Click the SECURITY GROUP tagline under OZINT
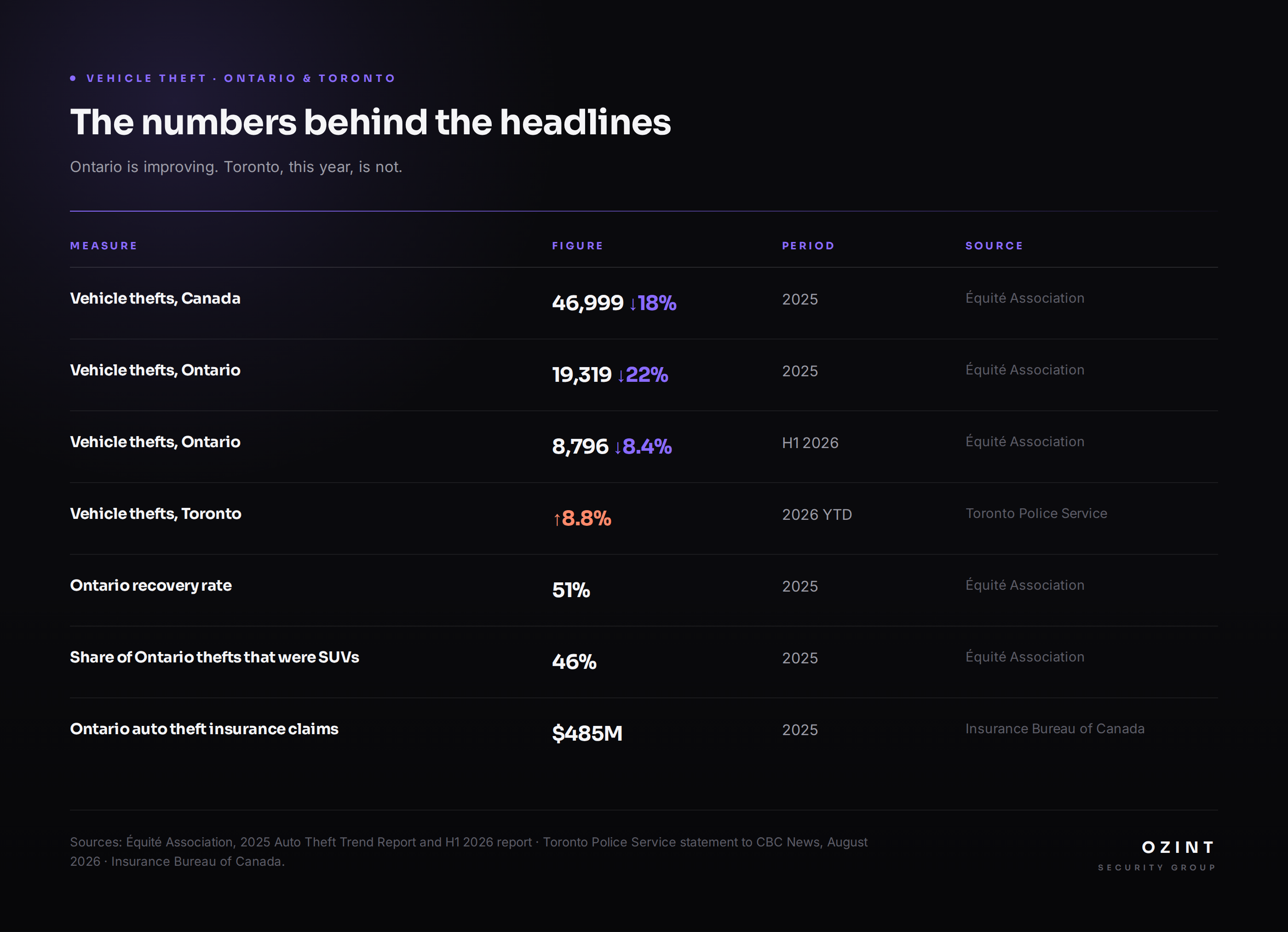 pos(1157,867)
